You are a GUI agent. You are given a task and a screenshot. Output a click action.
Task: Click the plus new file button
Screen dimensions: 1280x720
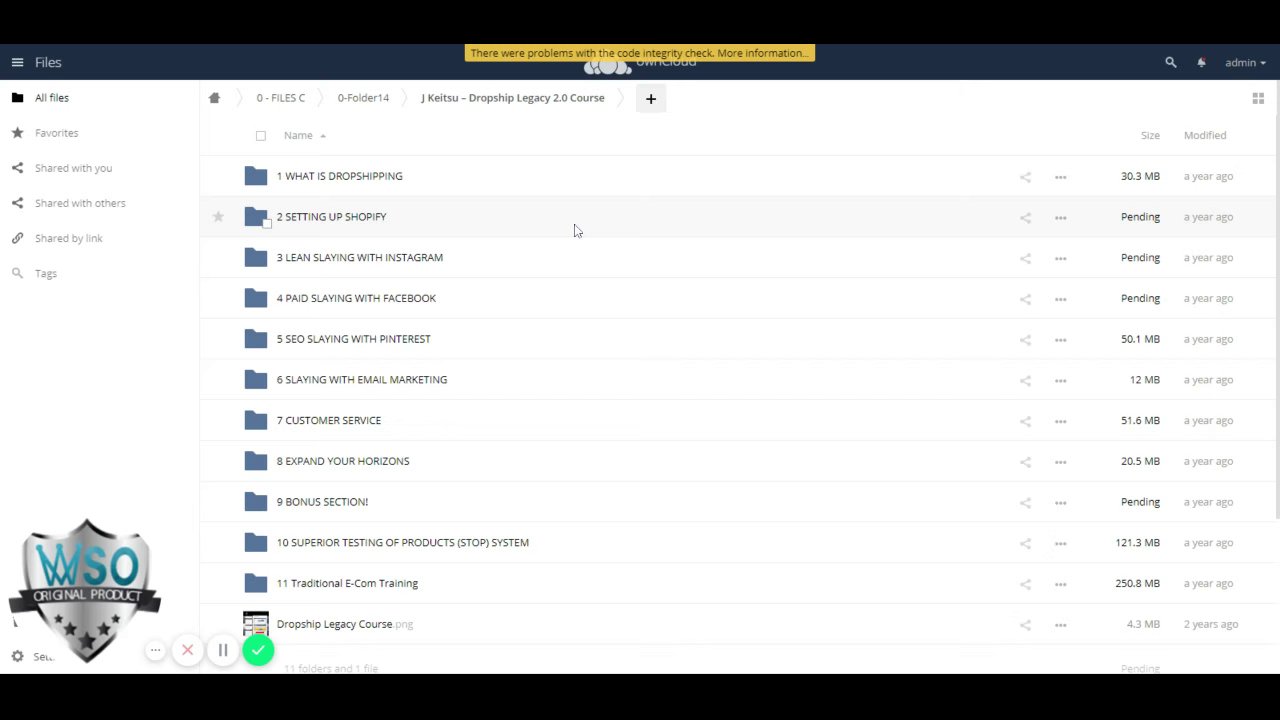pos(651,98)
